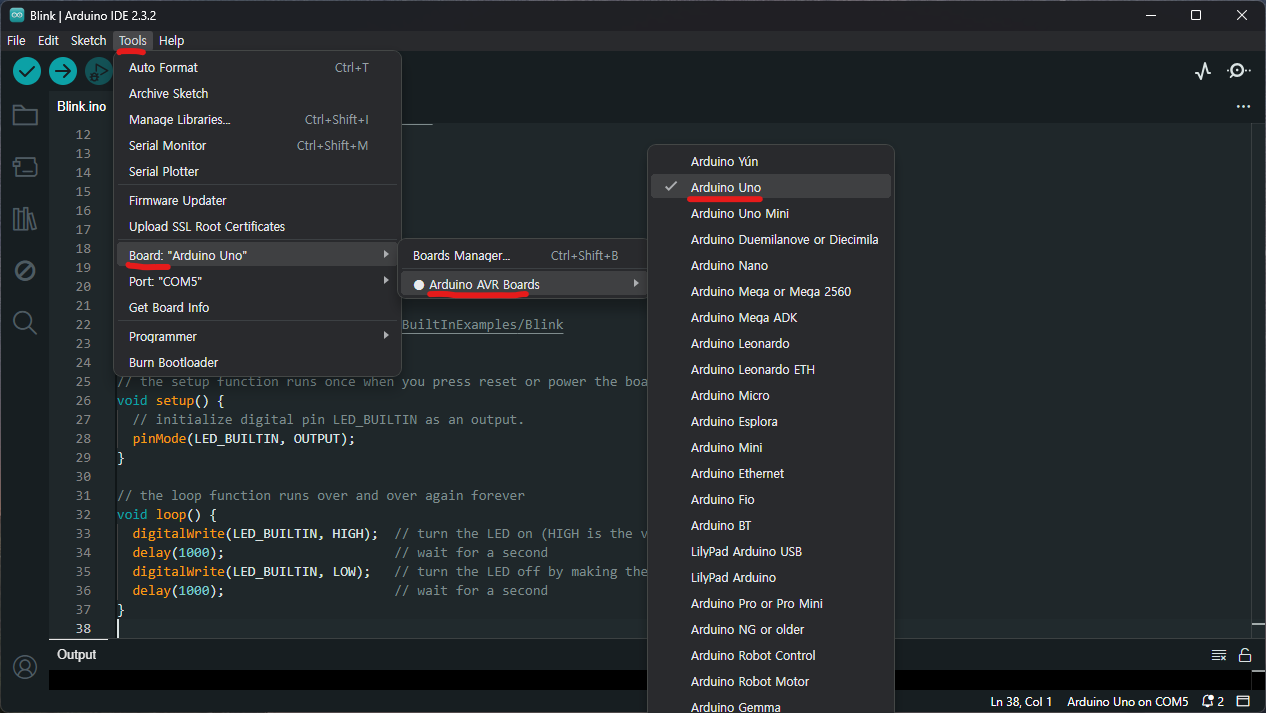Select Arduino NG or older board
Viewport: 1266px width, 713px height.
771,629
